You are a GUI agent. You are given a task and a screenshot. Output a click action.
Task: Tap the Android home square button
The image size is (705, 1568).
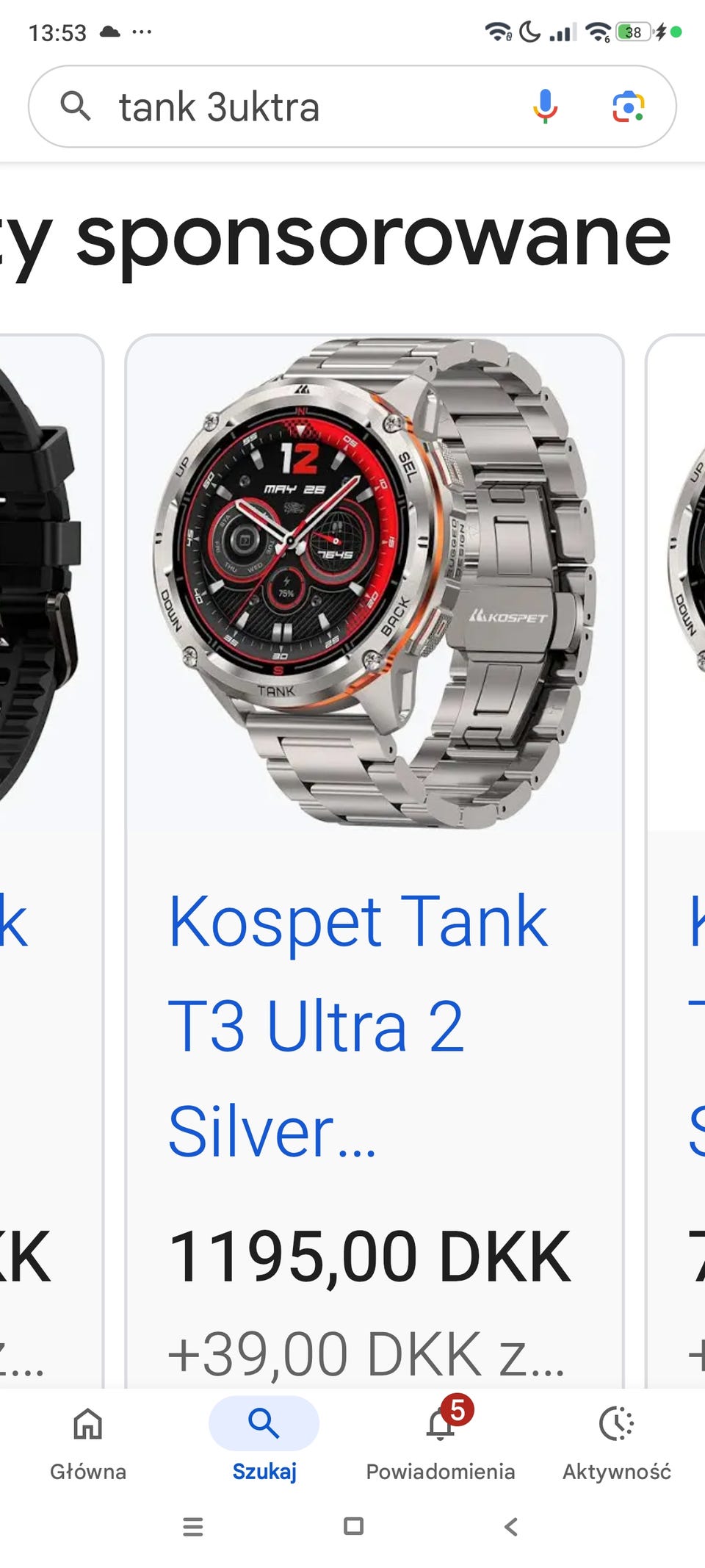[353, 1527]
